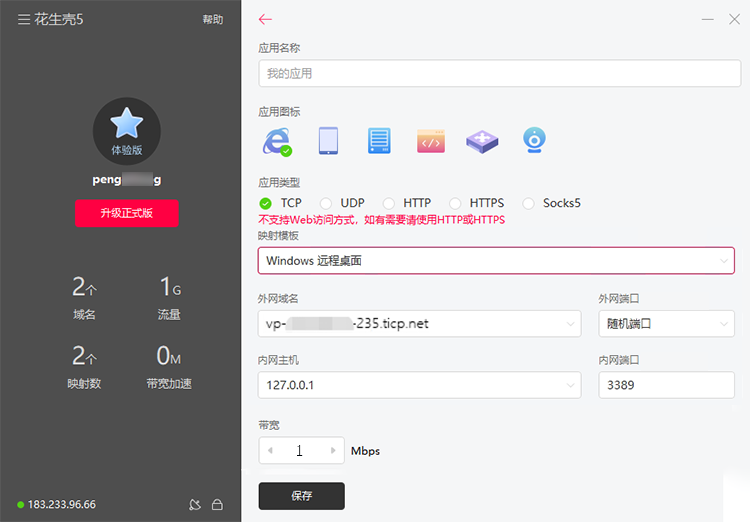Select the code window app icon
This screenshot has width=750, height=522.
coord(431,141)
